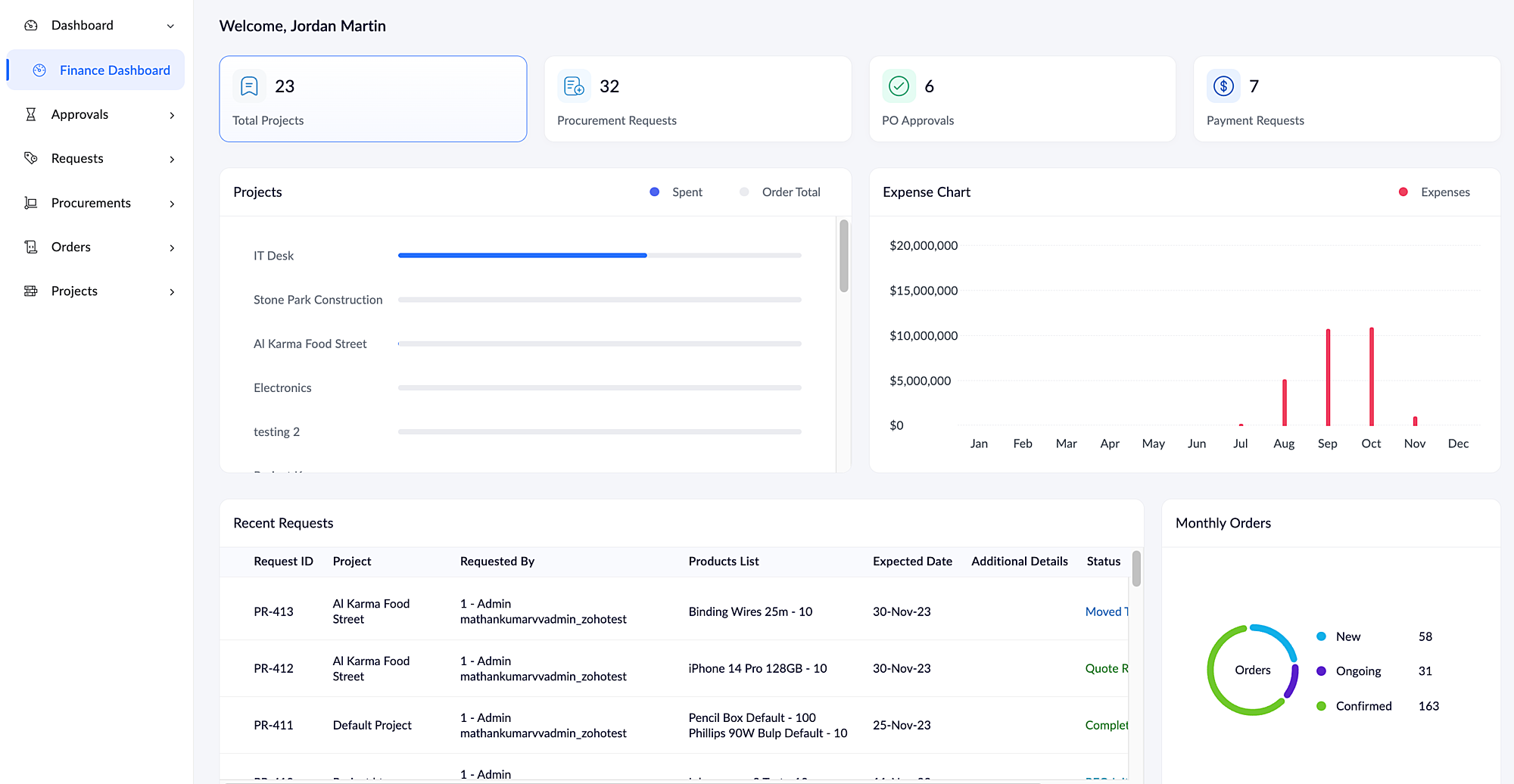
Task: Expand the Orders submenu arrow
Action: click(172, 247)
